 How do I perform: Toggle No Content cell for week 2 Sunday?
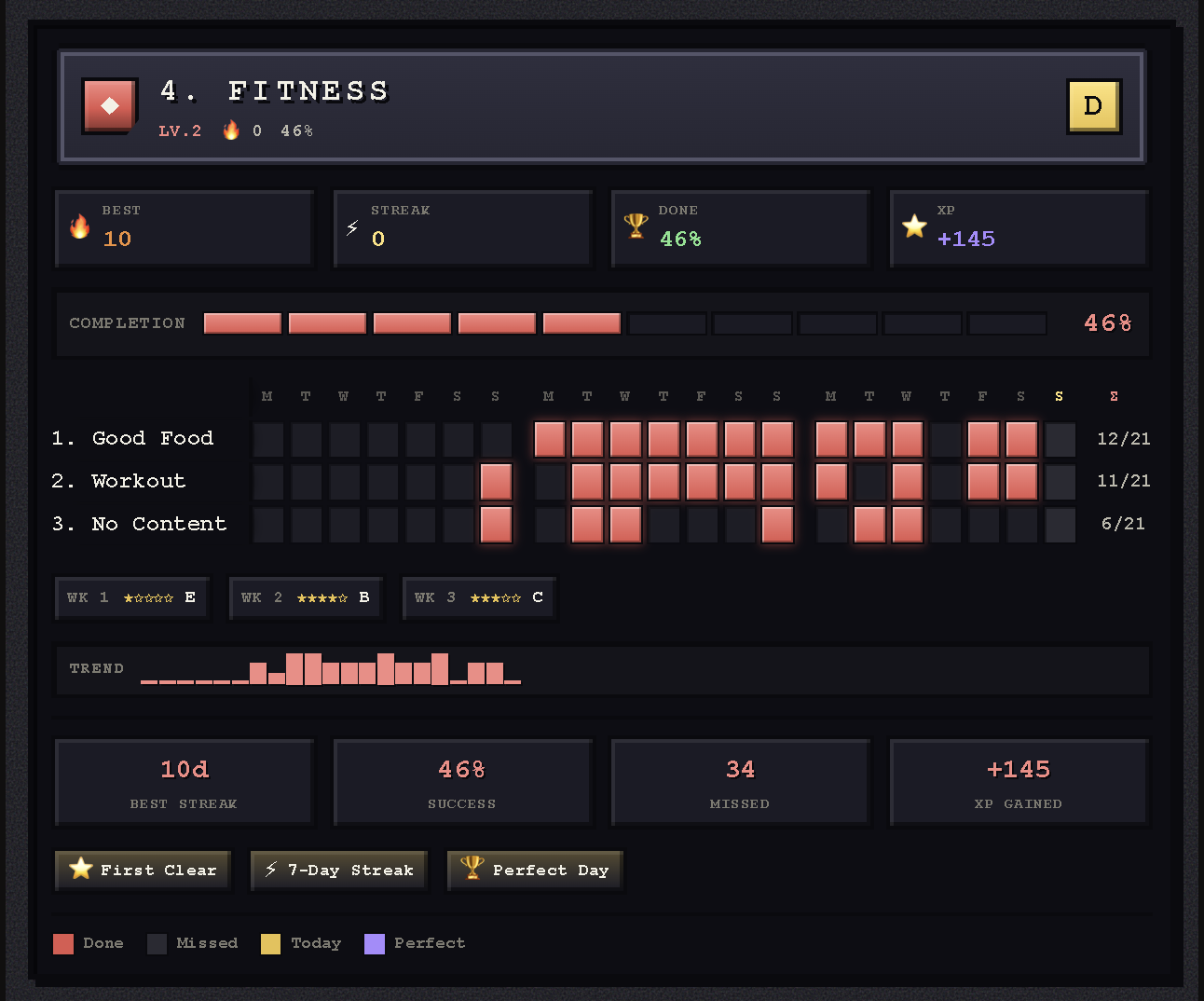tap(777, 525)
